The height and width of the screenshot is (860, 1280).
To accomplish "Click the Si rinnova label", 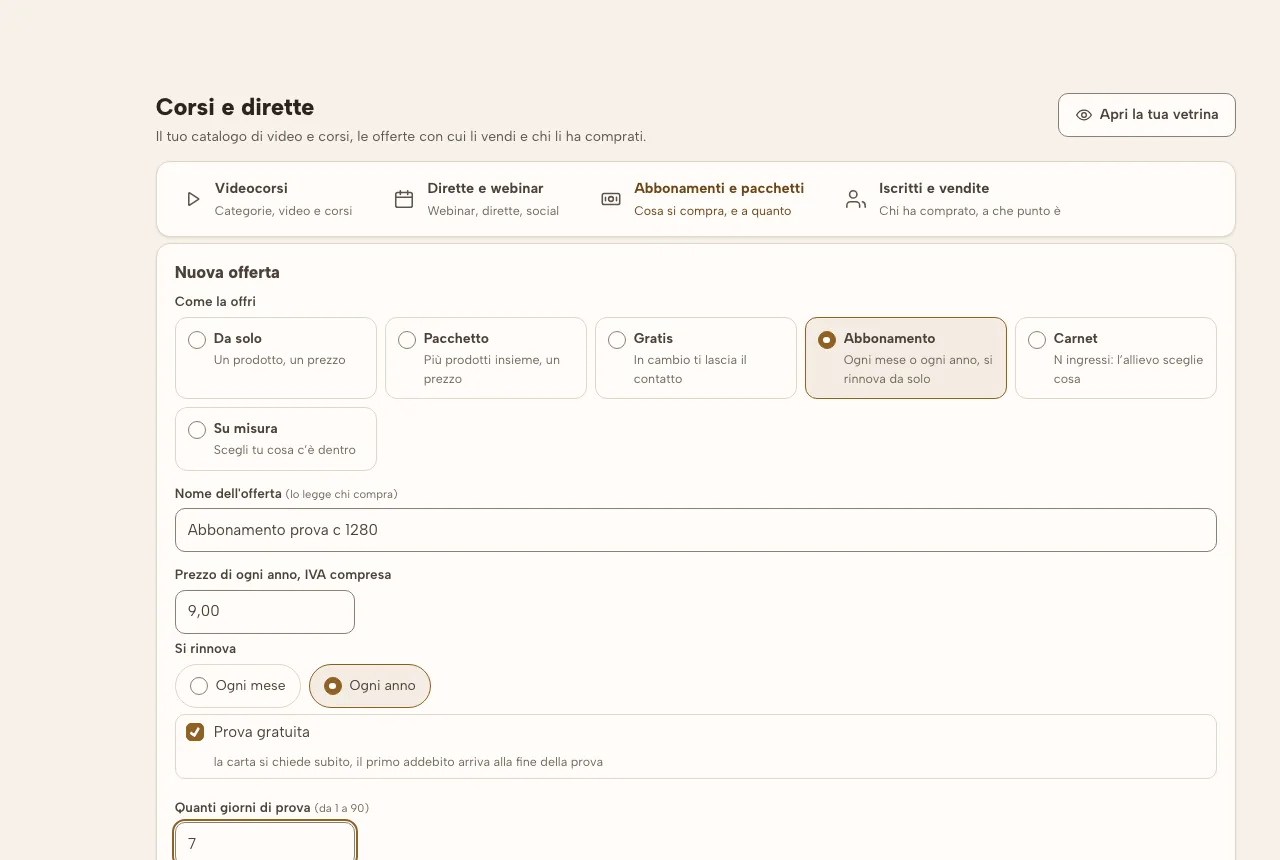I will click(205, 648).
